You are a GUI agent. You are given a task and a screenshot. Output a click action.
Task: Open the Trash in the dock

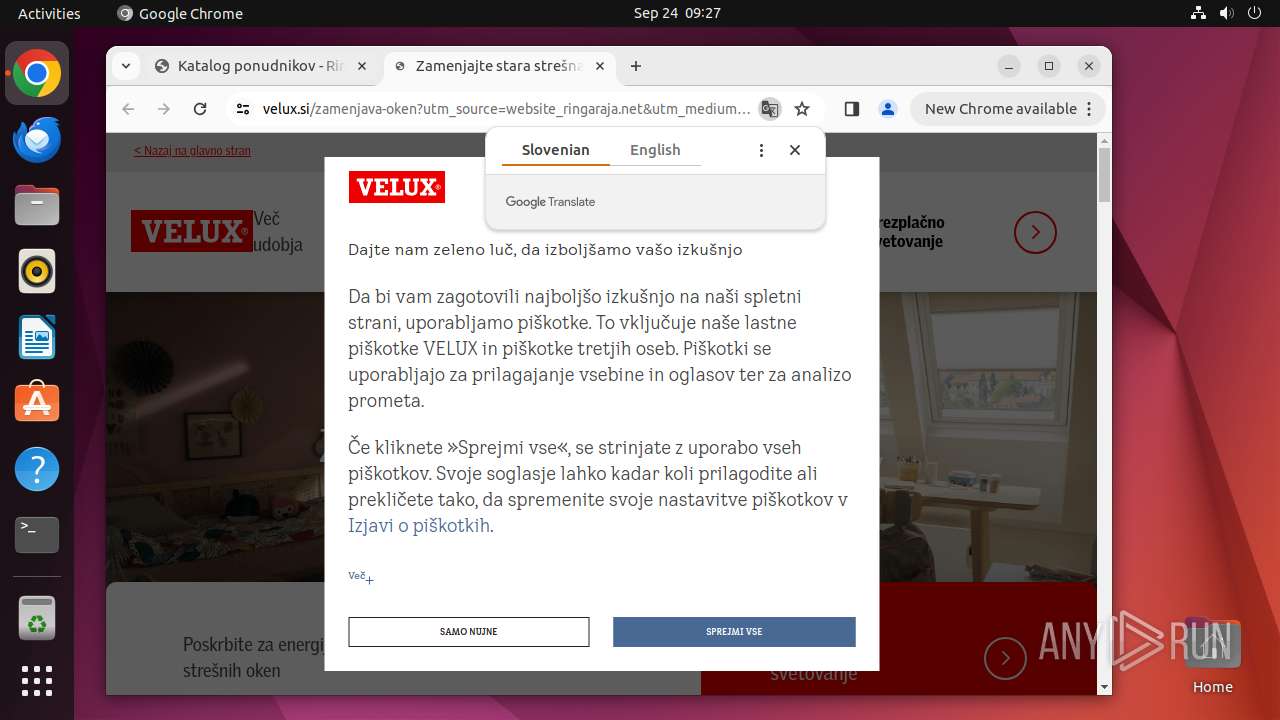(x=37, y=618)
